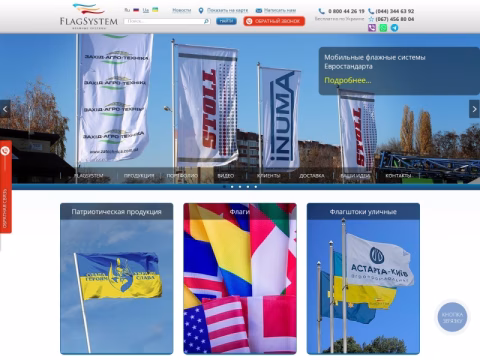Select the first slider dot

click(224, 187)
